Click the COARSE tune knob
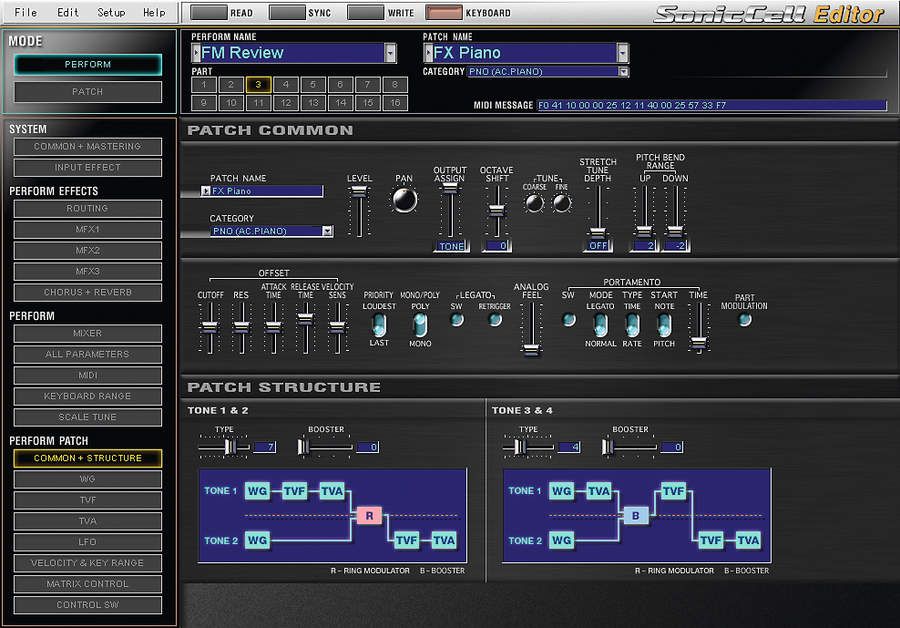 click(x=534, y=203)
